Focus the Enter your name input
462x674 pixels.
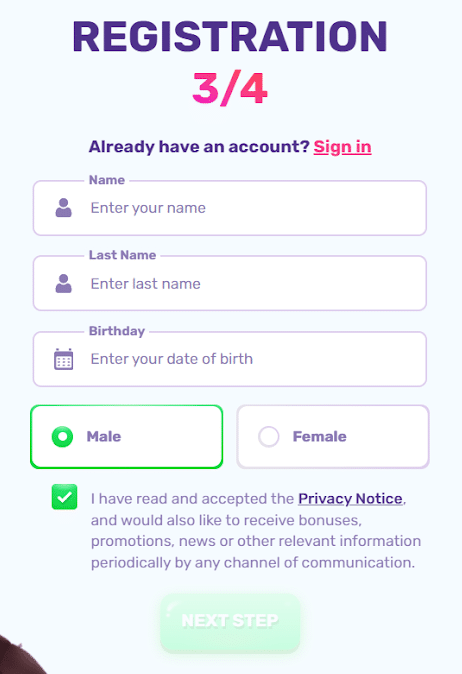point(230,208)
